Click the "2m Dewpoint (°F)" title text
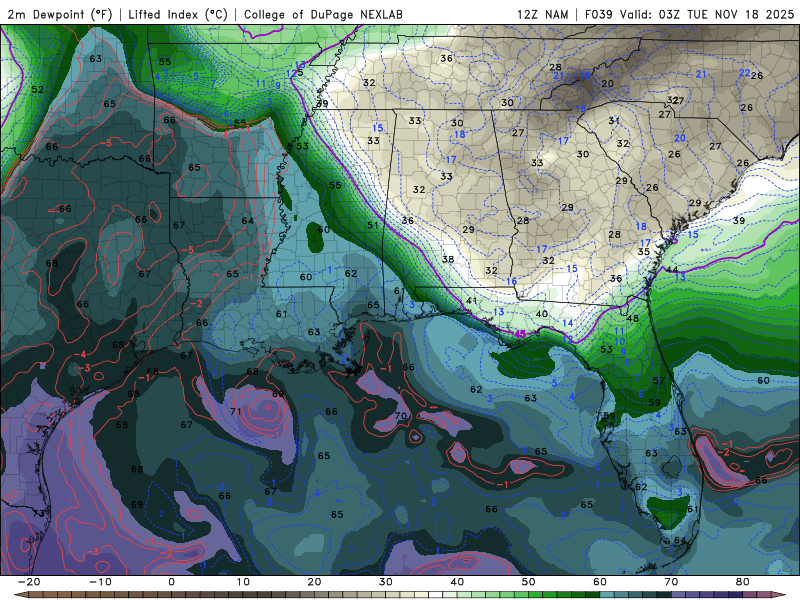Image resolution: width=800 pixels, height=600 pixels. (x=59, y=14)
